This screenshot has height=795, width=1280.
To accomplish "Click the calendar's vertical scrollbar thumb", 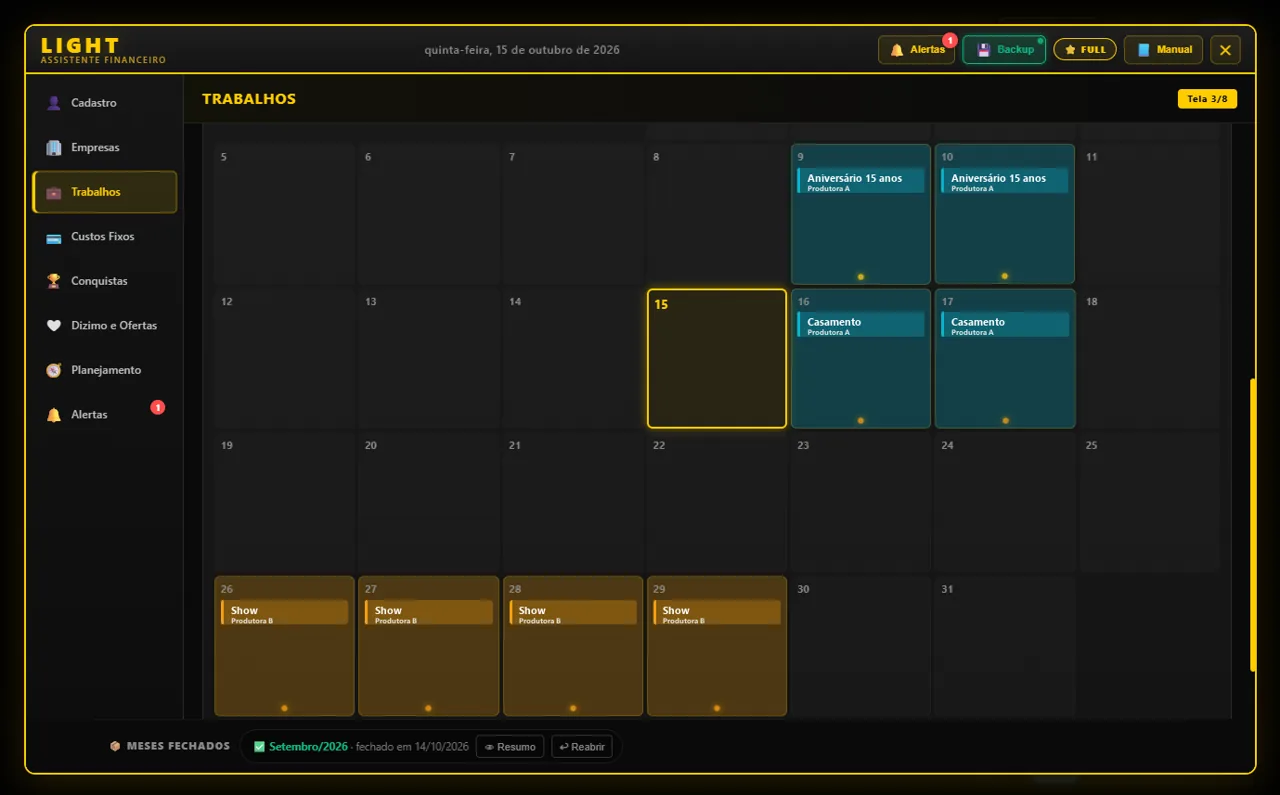I will (1253, 525).
